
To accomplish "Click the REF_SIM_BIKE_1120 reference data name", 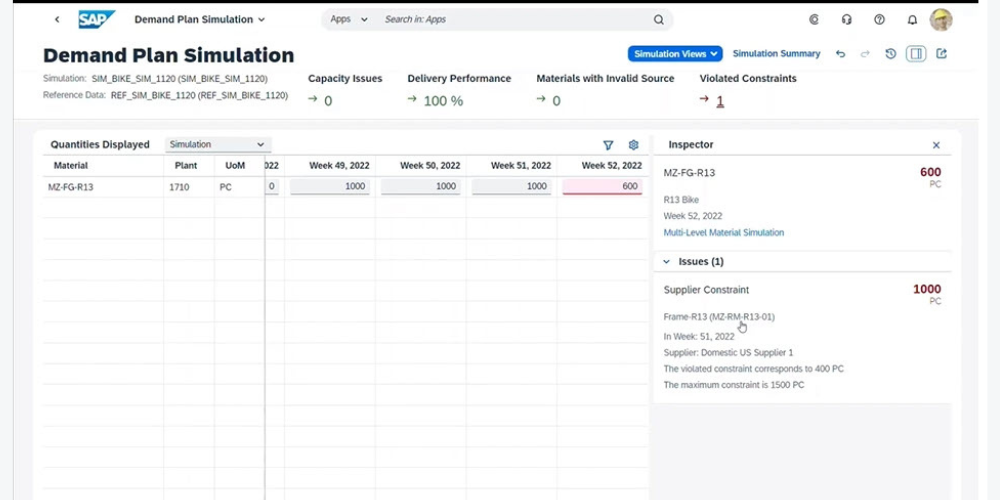I will point(199,96).
